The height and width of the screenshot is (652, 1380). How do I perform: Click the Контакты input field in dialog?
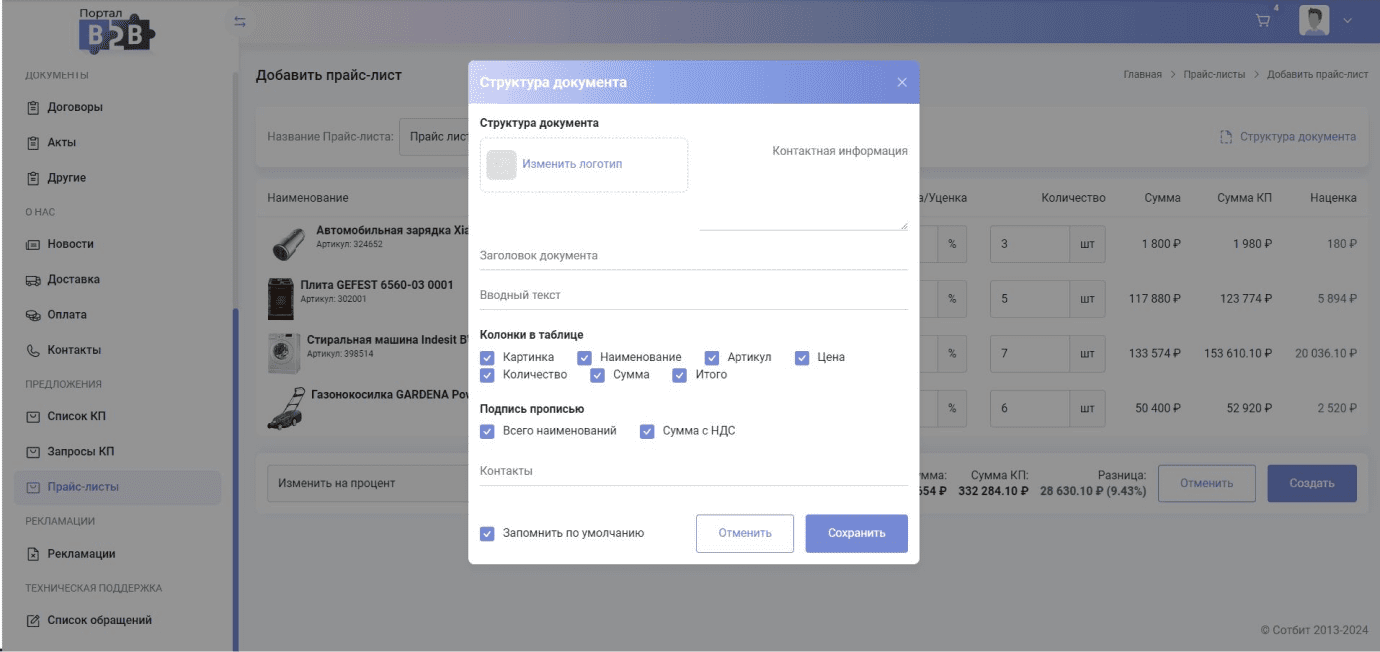tap(694, 471)
